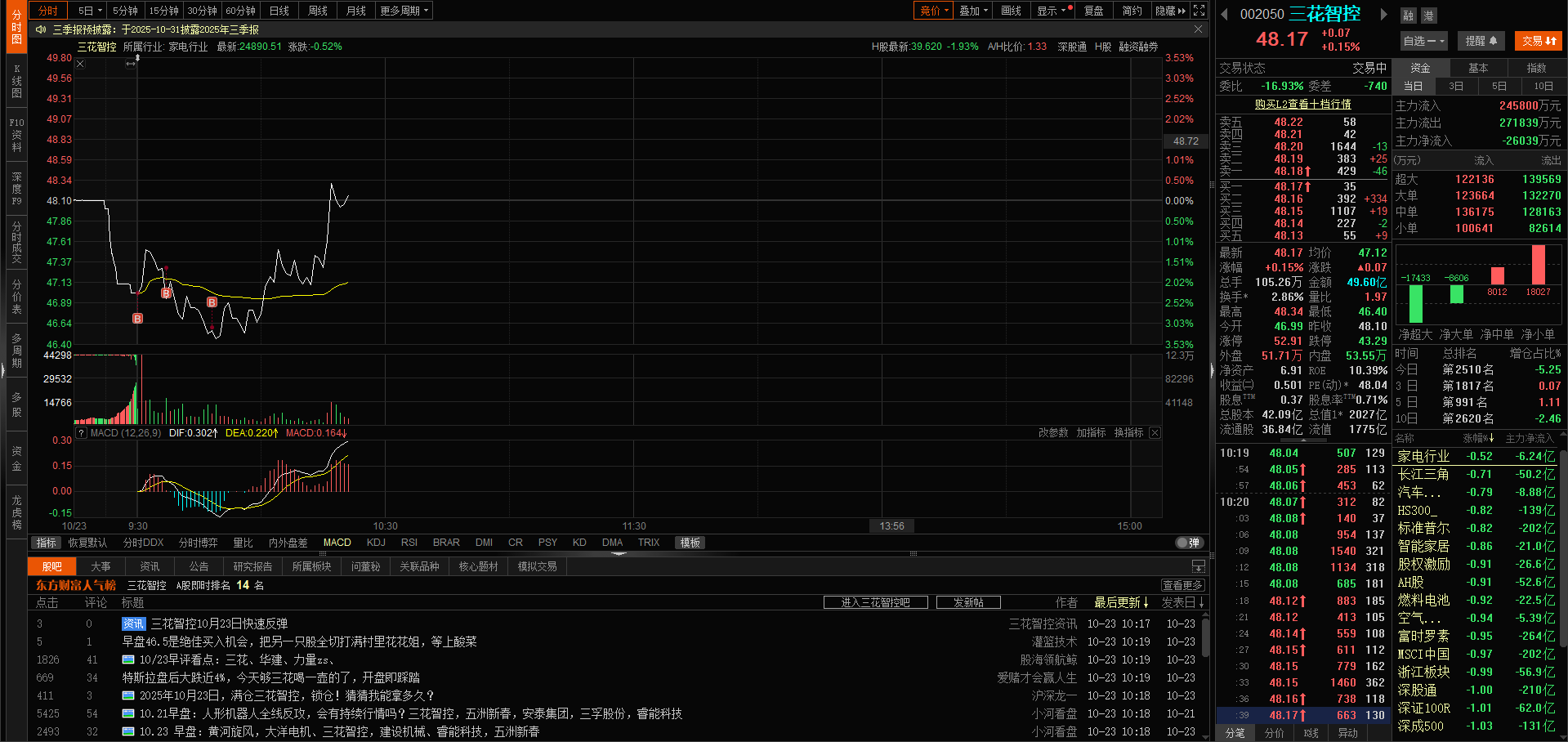Screen dimensions: 1568x742
Task: Toggle the 模板 template button
Action: coord(690,543)
